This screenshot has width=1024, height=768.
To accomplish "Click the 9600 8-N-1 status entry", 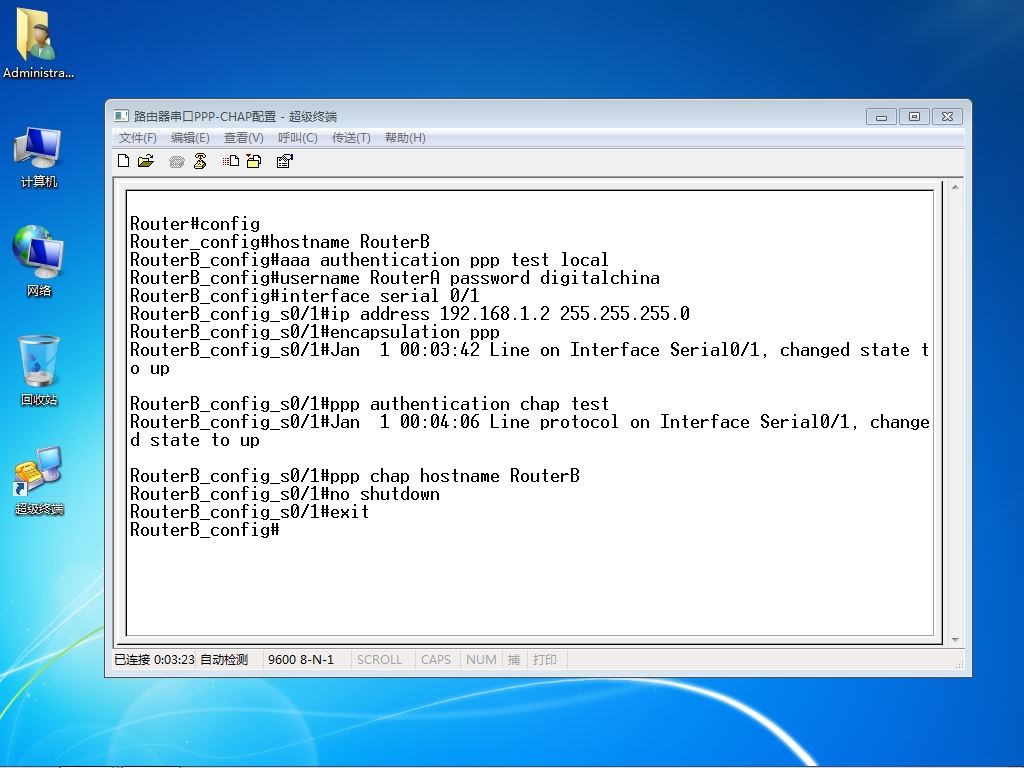I will (301, 660).
